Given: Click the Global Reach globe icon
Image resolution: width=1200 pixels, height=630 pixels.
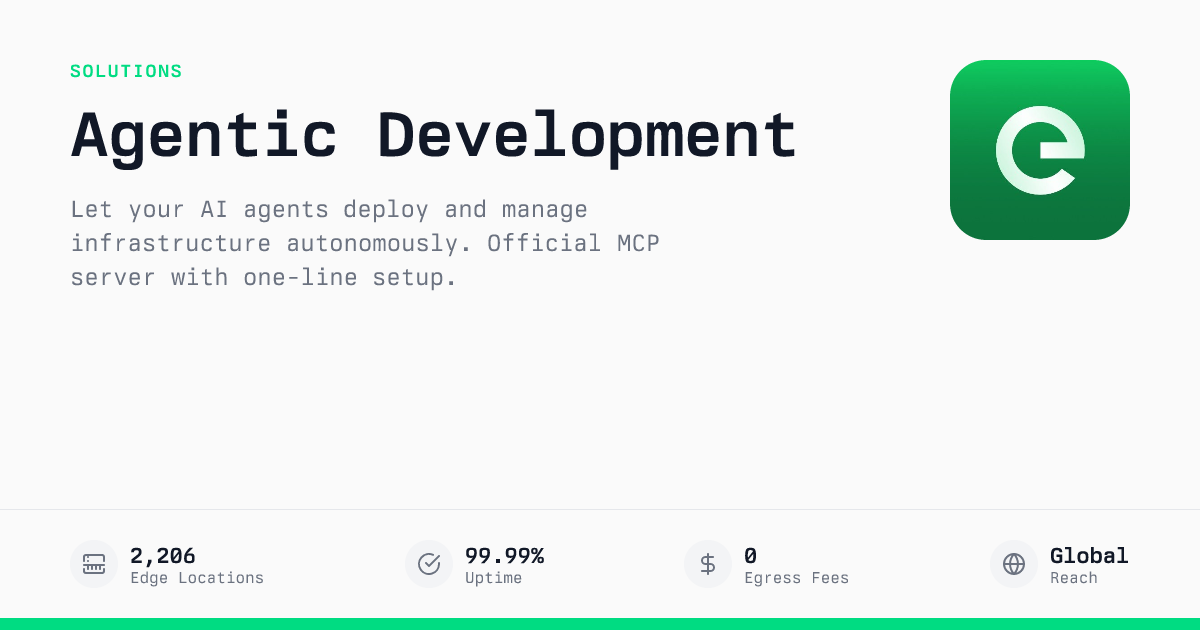Looking at the screenshot, I should click(1014, 564).
